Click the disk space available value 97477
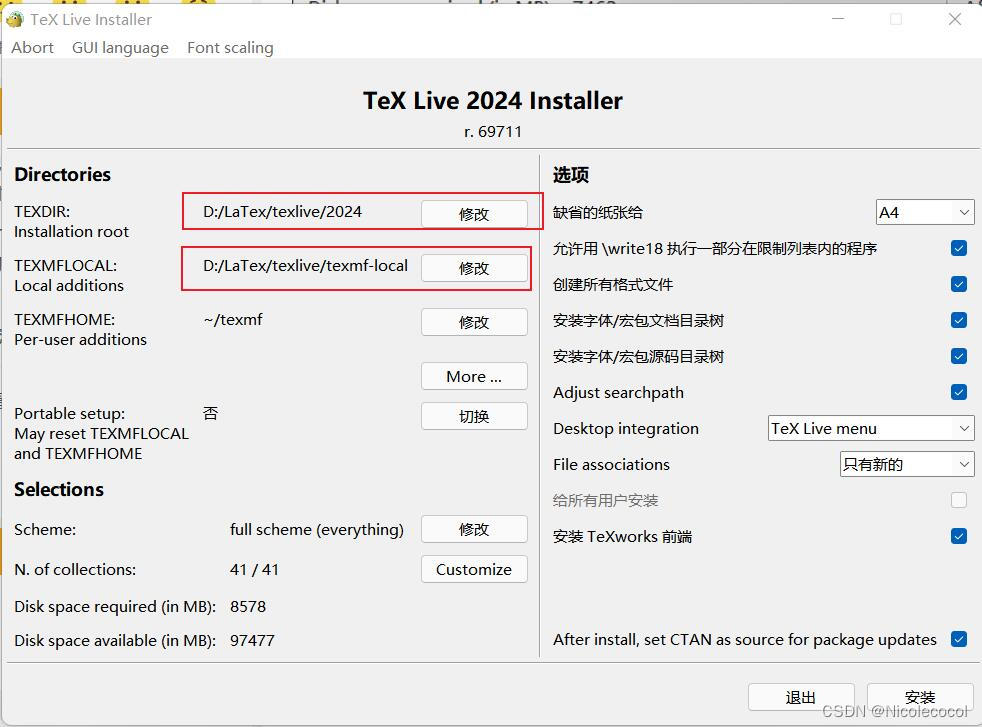This screenshot has width=982, height=727. (x=252, y=641)
